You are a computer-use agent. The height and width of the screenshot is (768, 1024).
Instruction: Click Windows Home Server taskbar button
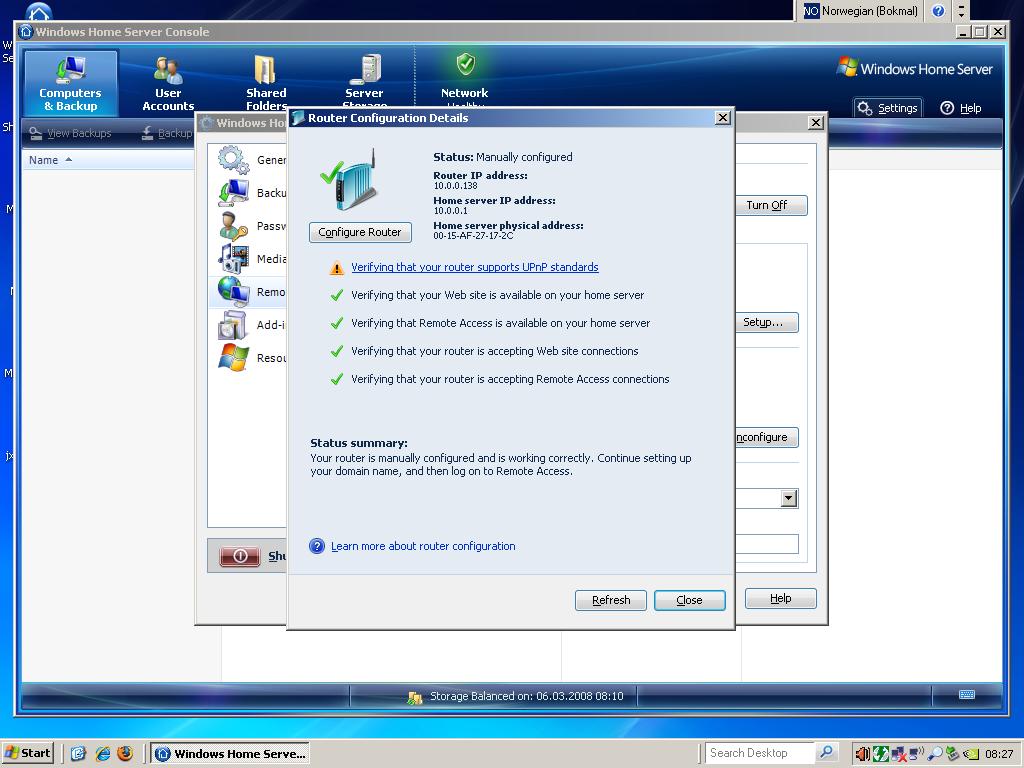(x=231, y=754)
